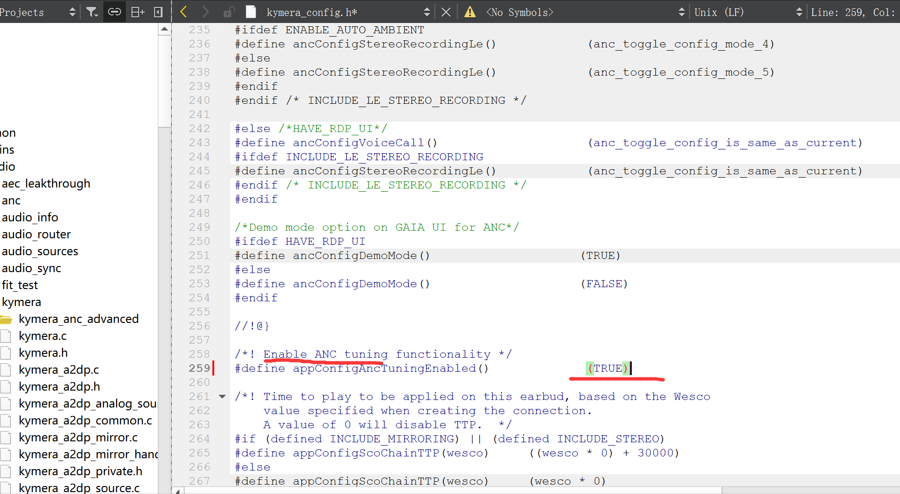Click the horizontal scrollbar left arrow
900x494 pixels.
click(178, 491)
